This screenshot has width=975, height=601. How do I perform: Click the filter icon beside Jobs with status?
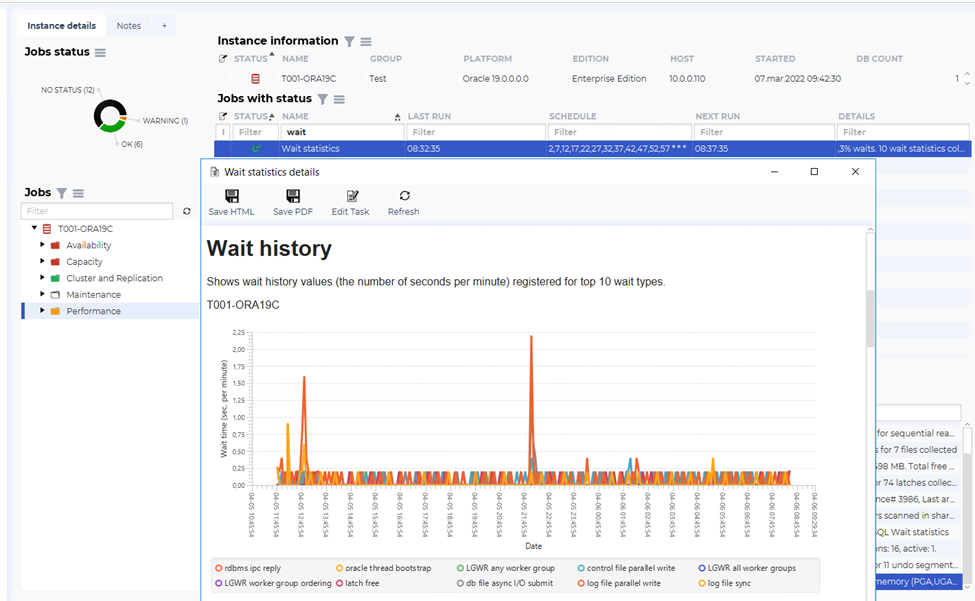coord(323,99)
